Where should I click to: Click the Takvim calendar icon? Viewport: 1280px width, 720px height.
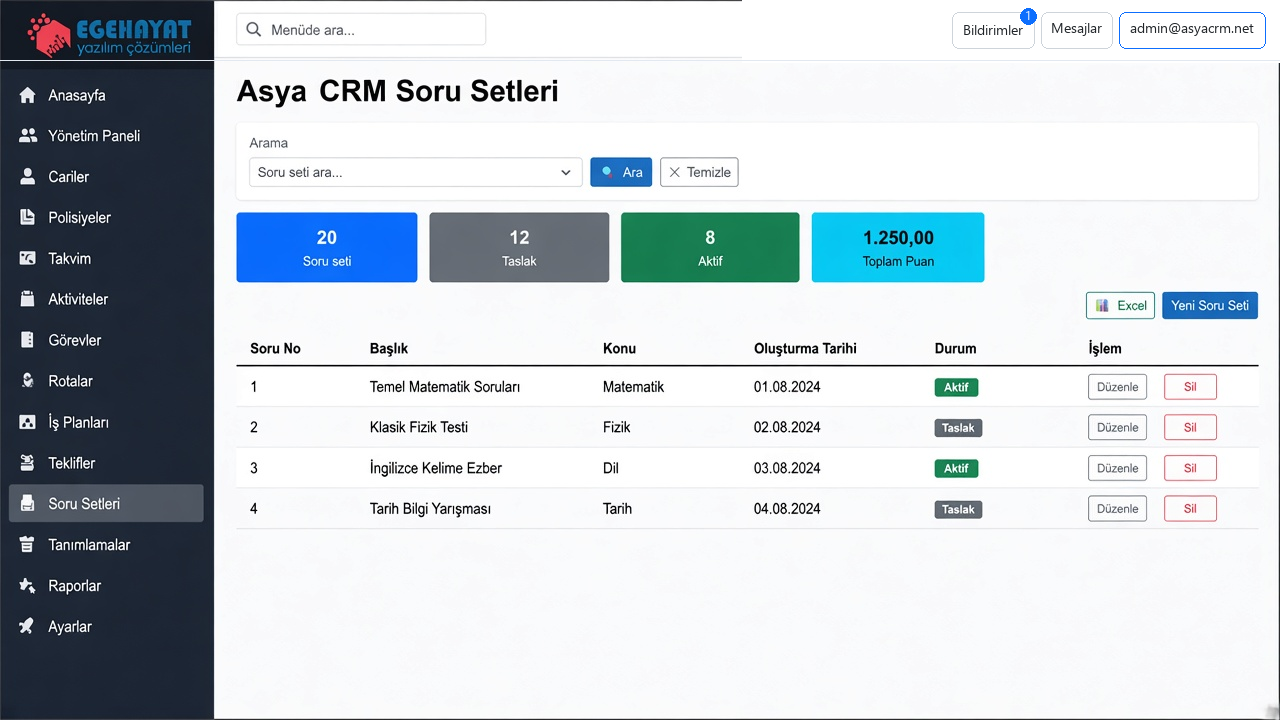(x=28, y=258)
